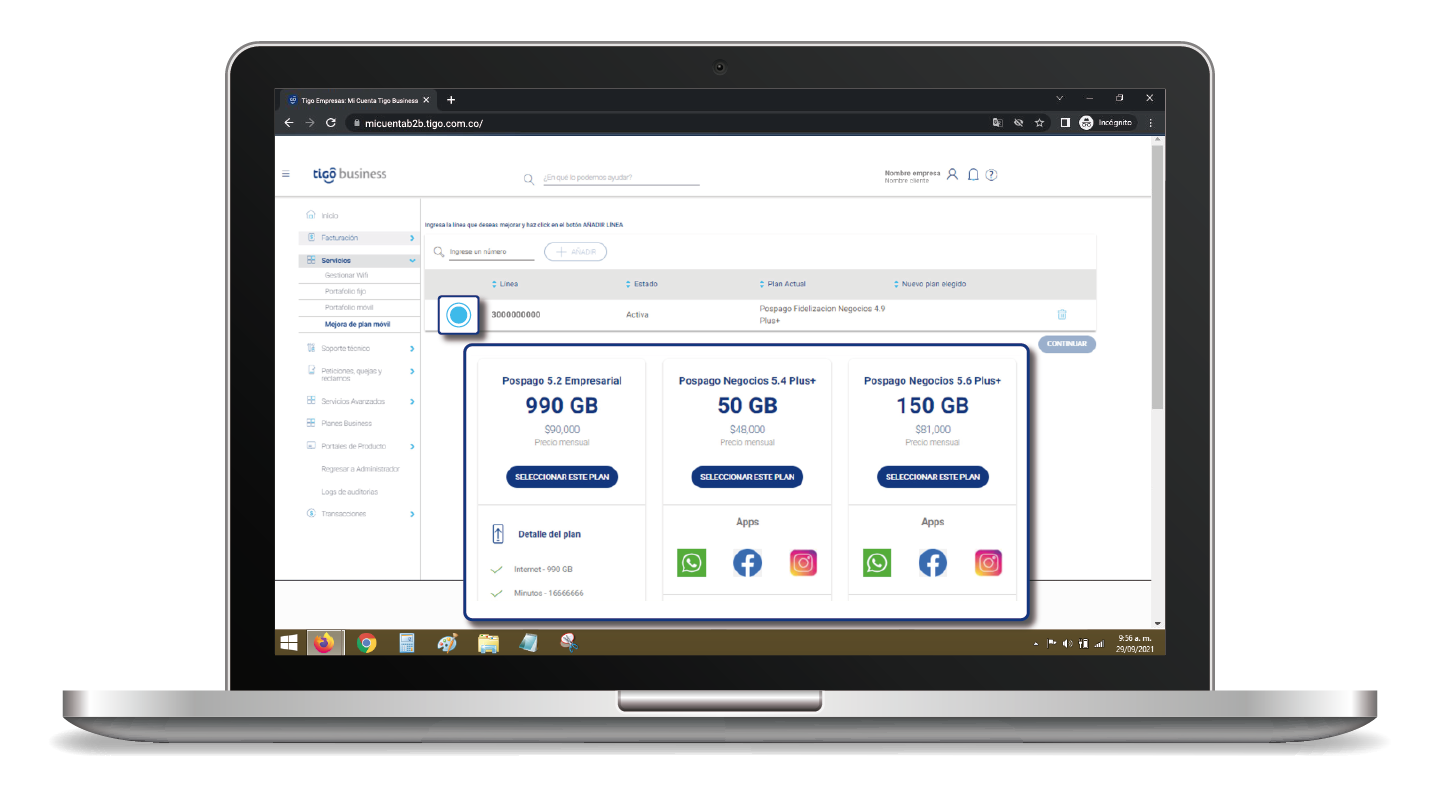
Task: Open the clock showing 9:56 a. m.
Action: pos(1134,643)
